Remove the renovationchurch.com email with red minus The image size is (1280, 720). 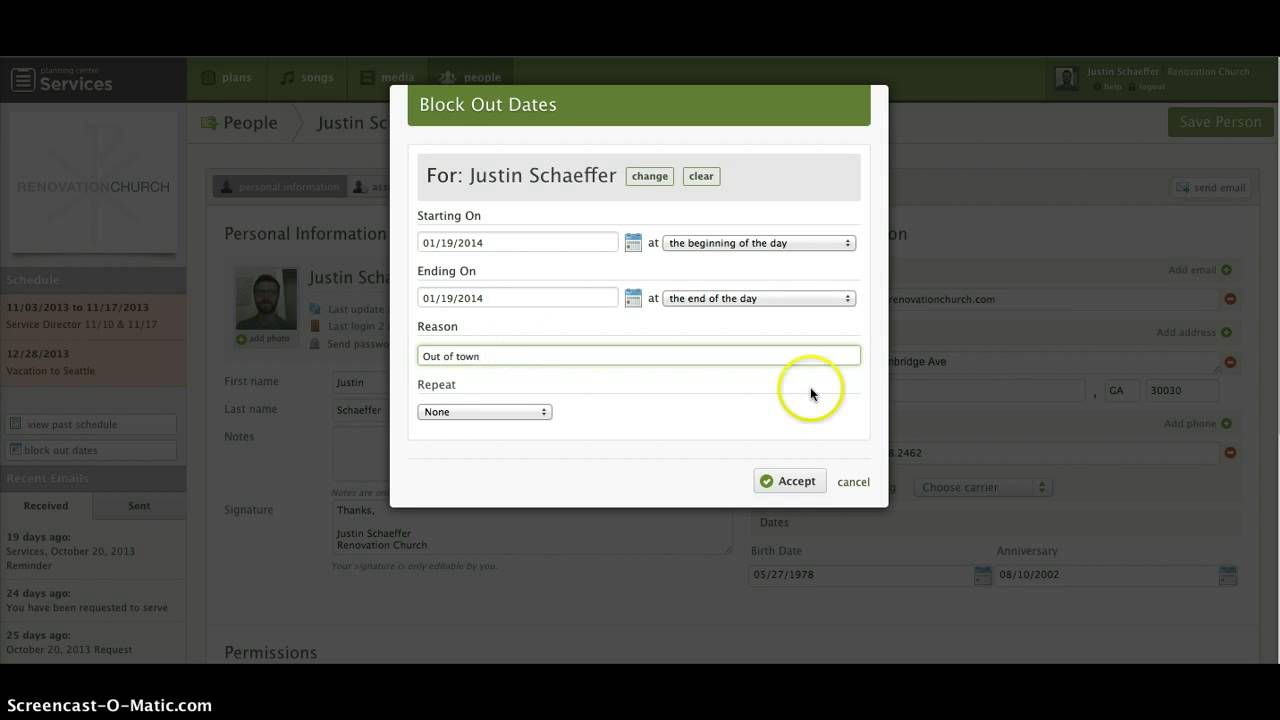[x=1230, y=299]
